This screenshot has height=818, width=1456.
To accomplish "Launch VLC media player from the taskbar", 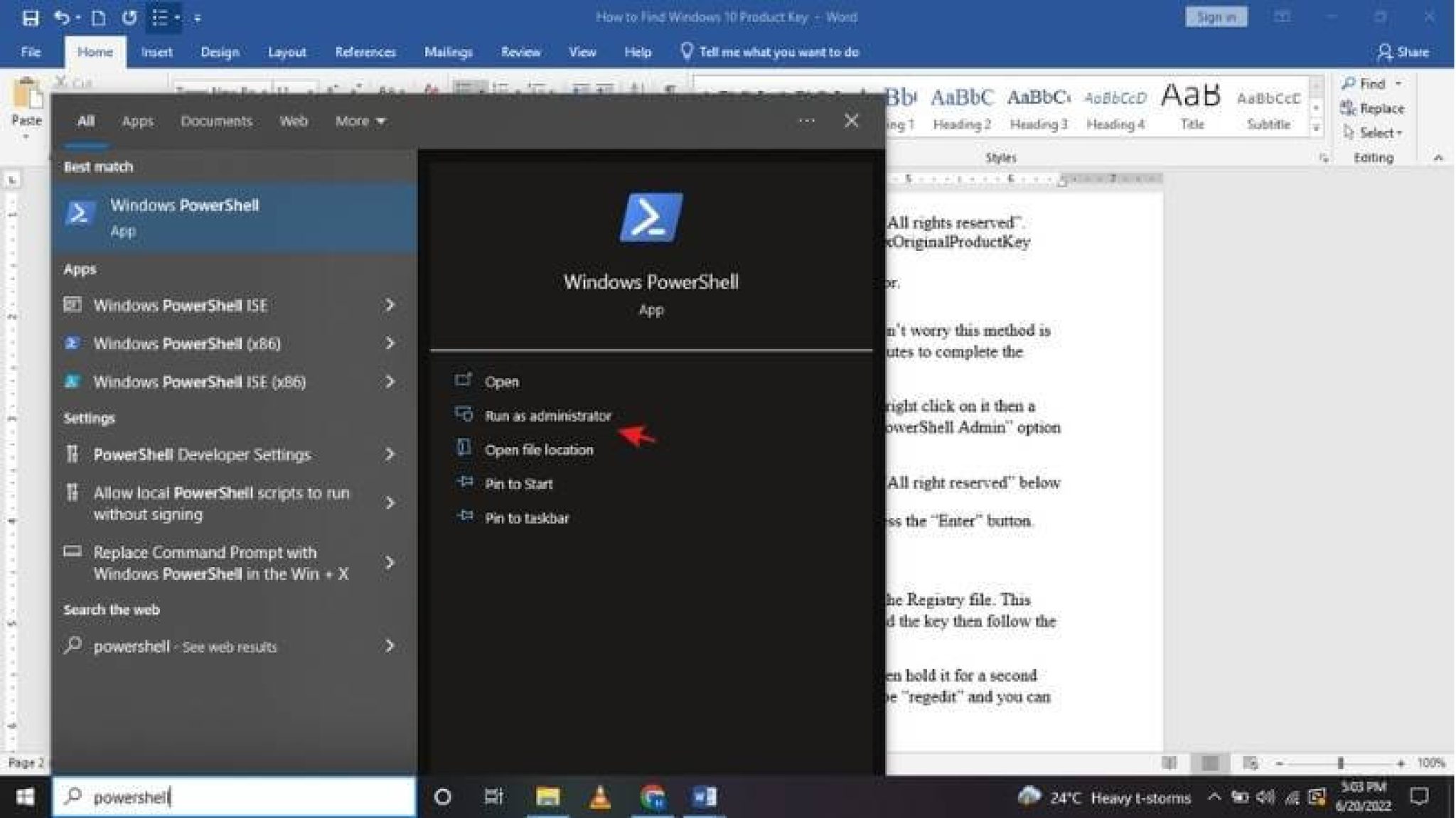I will [601, 797].
